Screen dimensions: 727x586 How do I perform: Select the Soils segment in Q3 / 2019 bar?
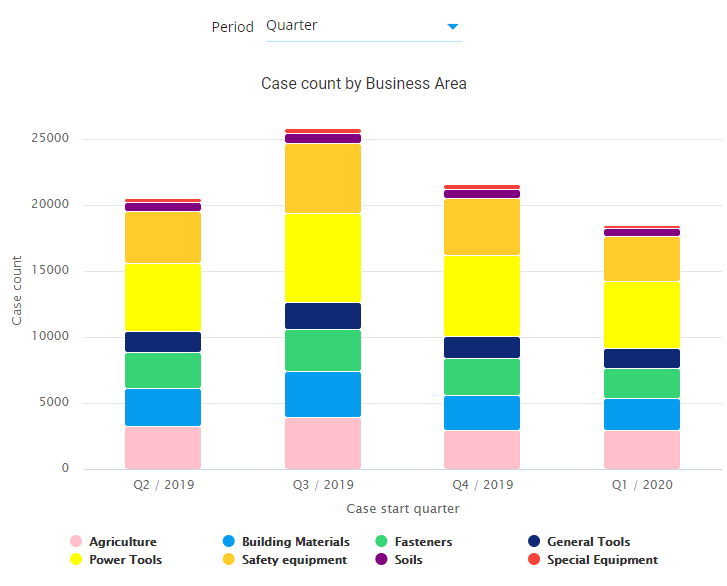tap(323, 139)
